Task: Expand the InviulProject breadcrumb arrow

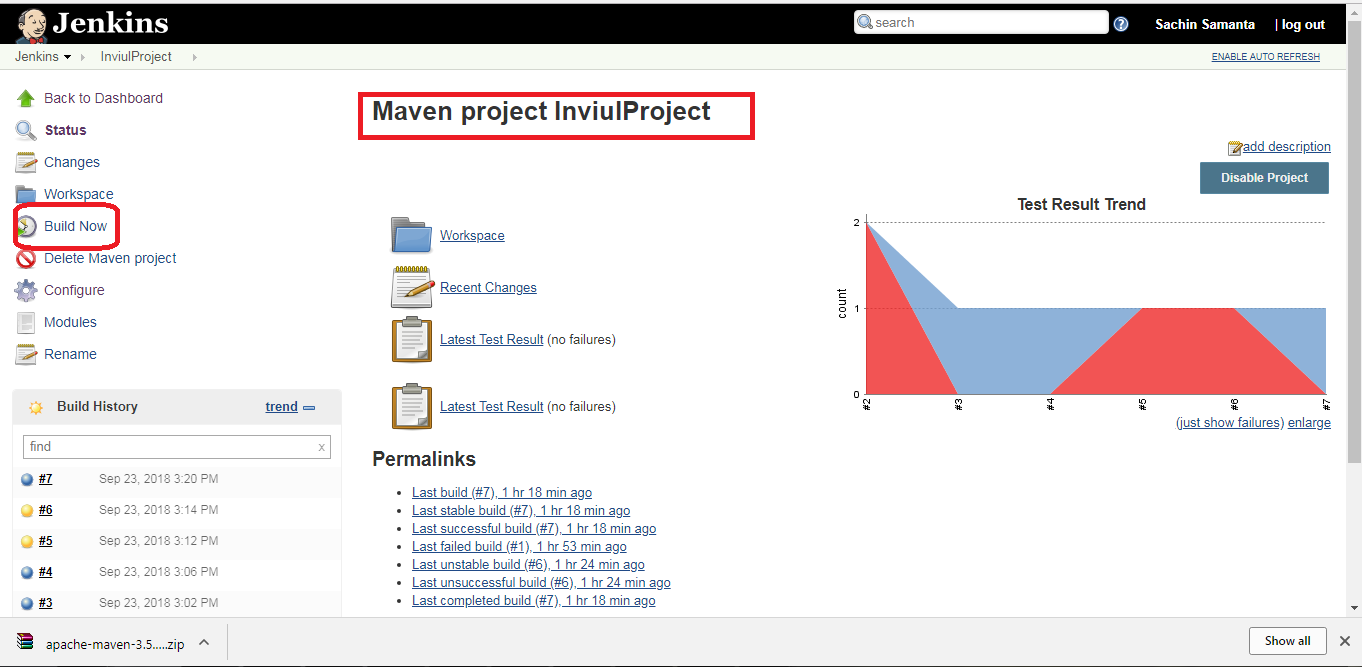Action: pyautogui.click(x=194, y=57)
